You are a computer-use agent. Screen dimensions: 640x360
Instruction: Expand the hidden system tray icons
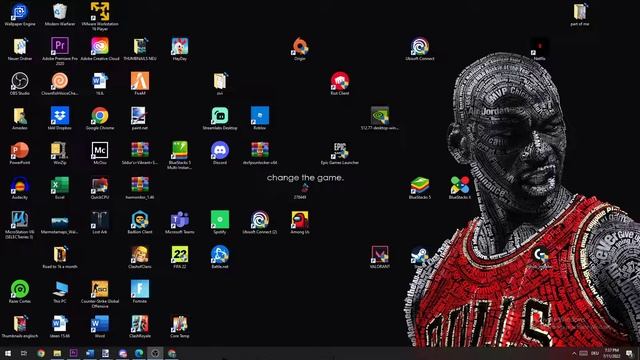pyautogui.click(x=574, y=353)
